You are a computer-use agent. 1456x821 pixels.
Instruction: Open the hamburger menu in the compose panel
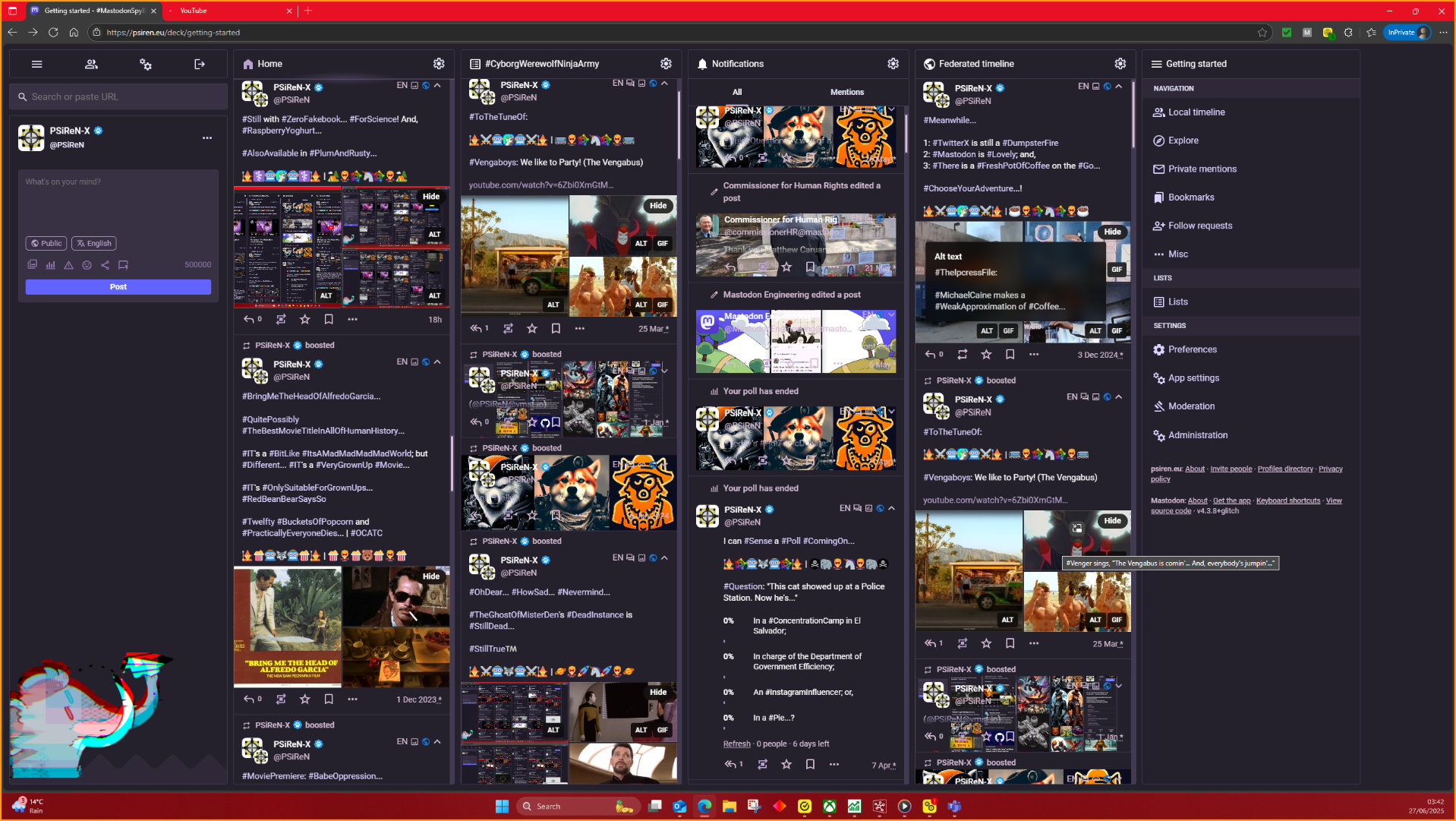coord(36,65)
